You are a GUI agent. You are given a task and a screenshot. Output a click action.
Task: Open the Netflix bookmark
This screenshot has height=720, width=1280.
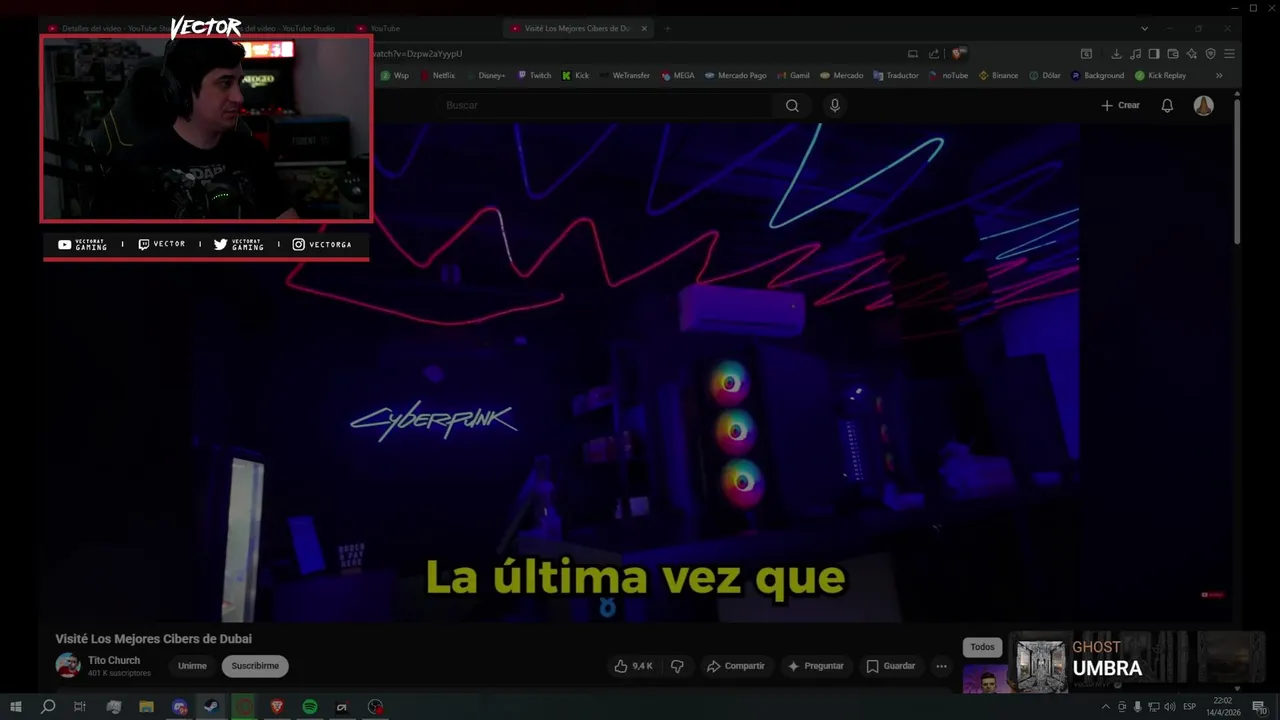point(438,75)
